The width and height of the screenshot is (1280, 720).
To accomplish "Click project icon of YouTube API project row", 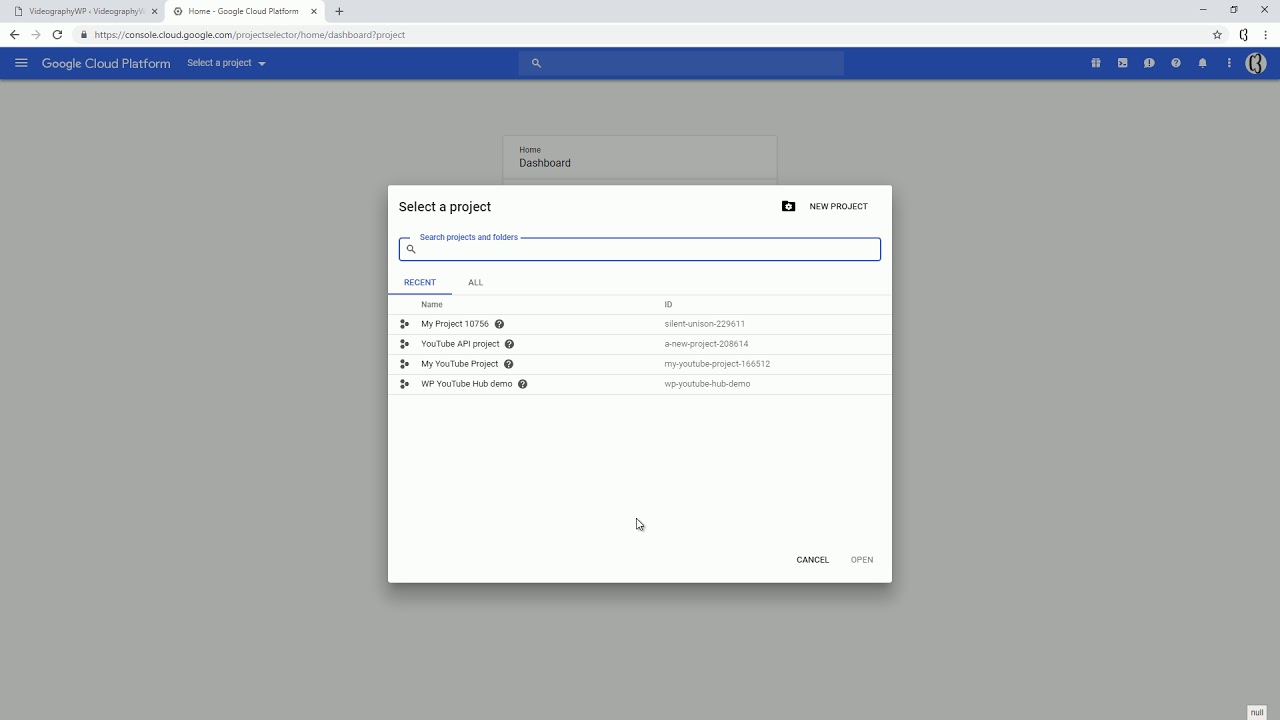I will pyautogui.click(x=404, y=344).
